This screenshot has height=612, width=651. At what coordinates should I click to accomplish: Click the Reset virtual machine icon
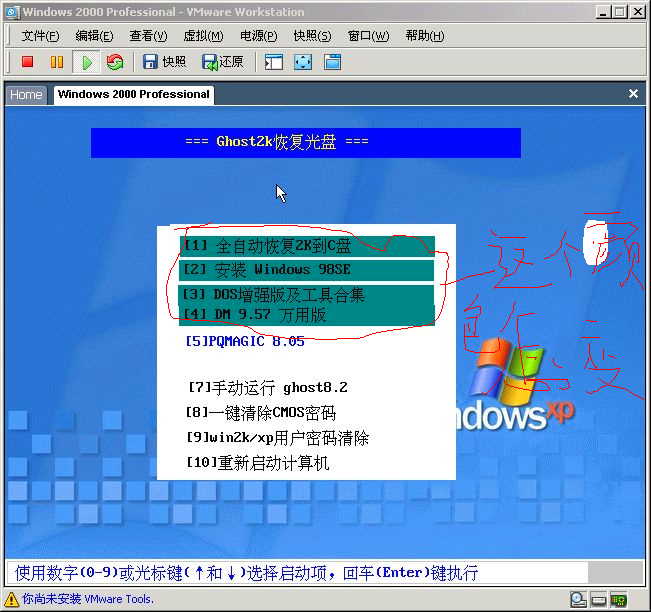pyautogui.click(x=115, y=62)
